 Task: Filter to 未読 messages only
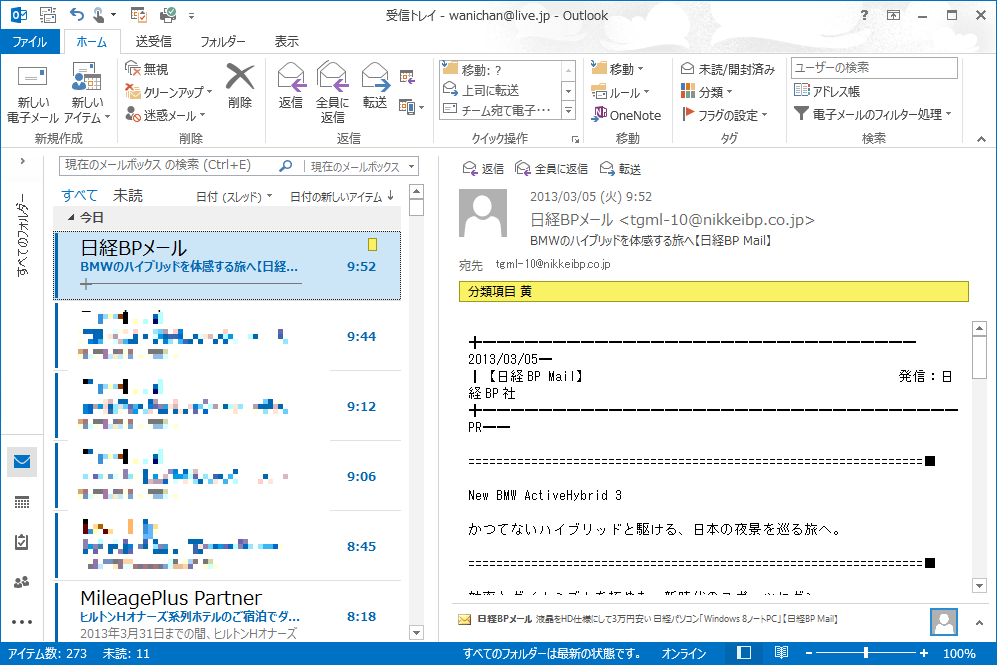coord(128,196)
